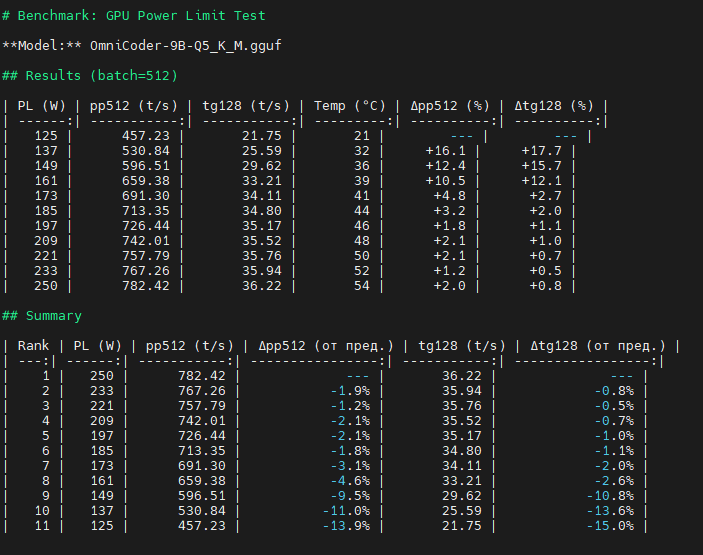Click the 'Rank' column header in Summary
703x555 pixels.
click(33, 346)
